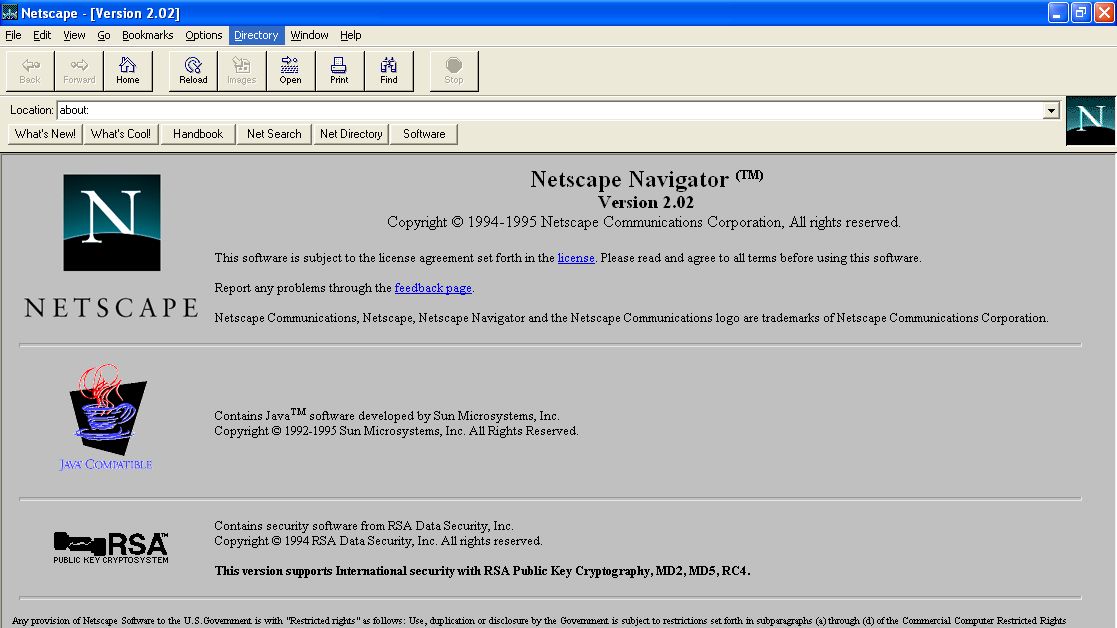Open the Handbook directory button
Viewport: 1117px width, 628px height.
pyautogui.click(x=198, y=134)
